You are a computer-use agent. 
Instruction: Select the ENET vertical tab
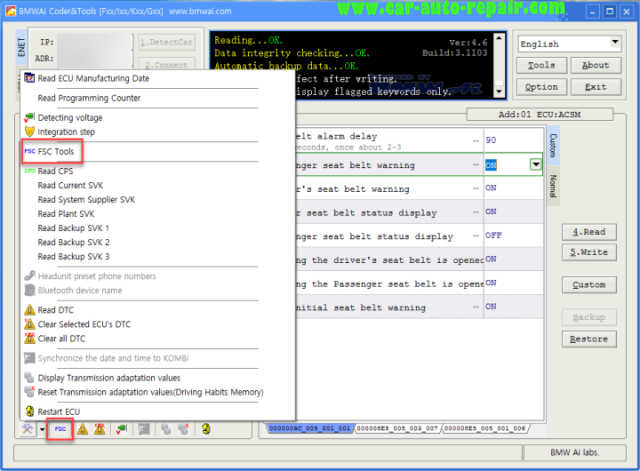coord(22,47)
